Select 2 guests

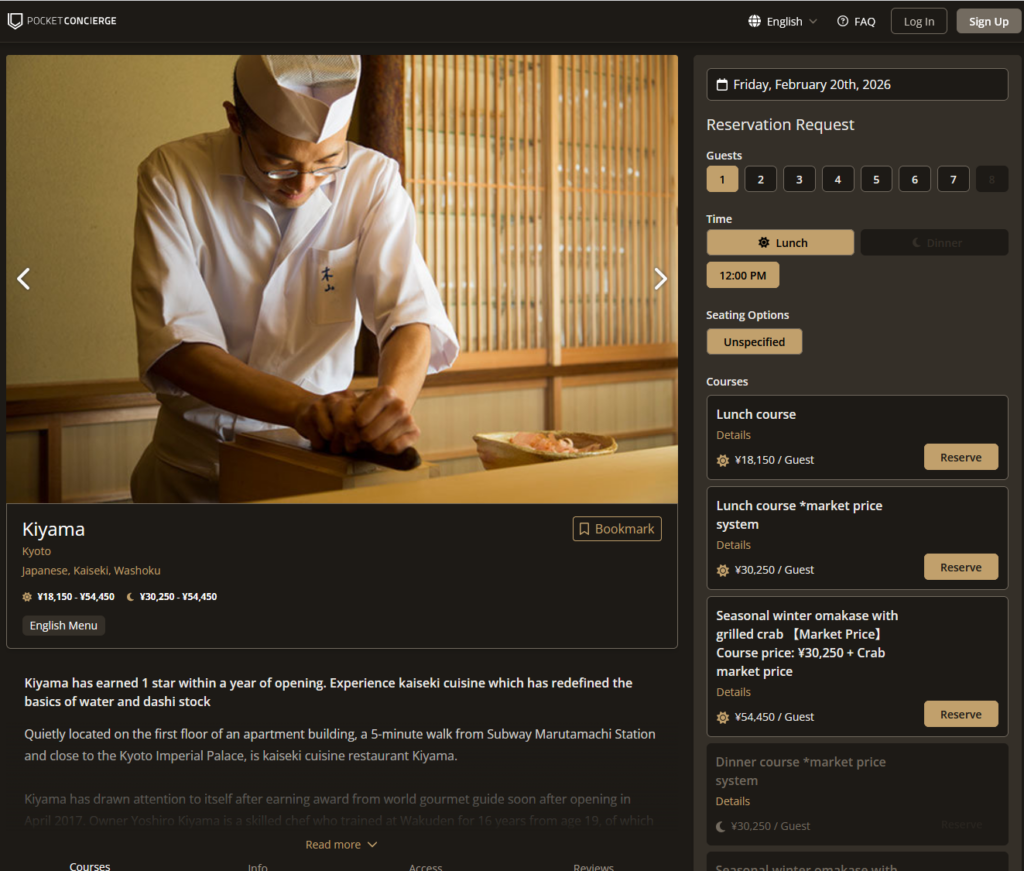(x=760, y=179)
